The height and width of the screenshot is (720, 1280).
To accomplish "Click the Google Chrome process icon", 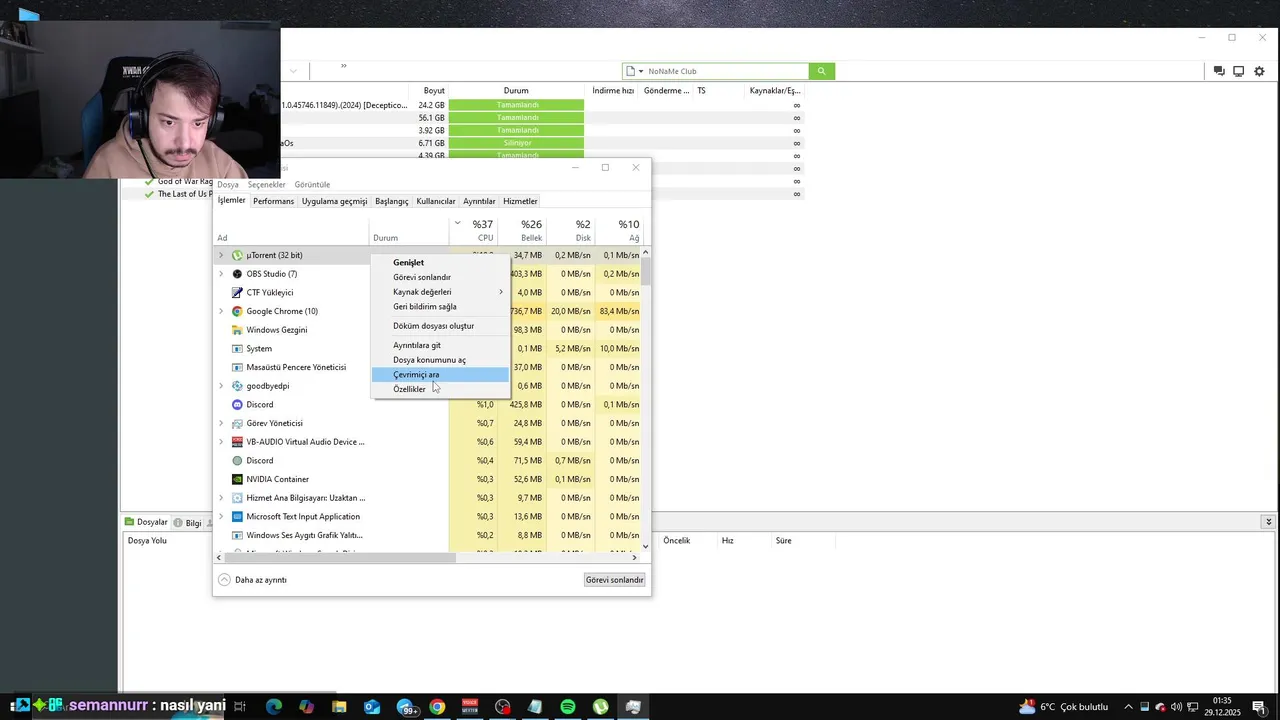I will (x=237, y=311).
